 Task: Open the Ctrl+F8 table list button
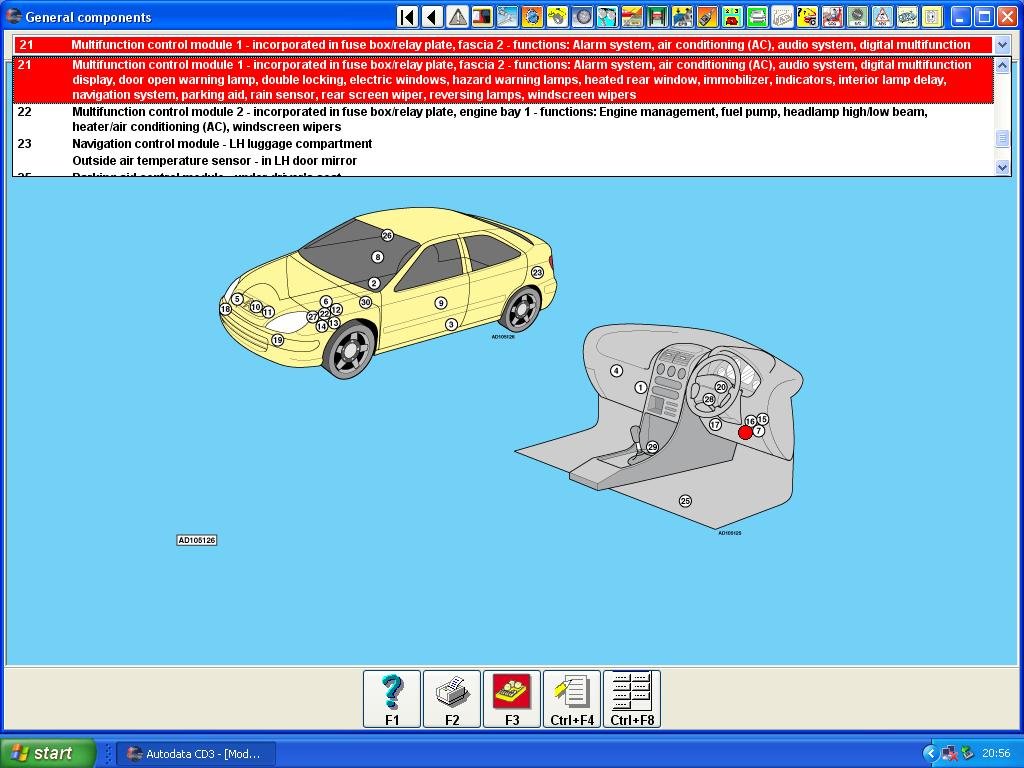632,699
